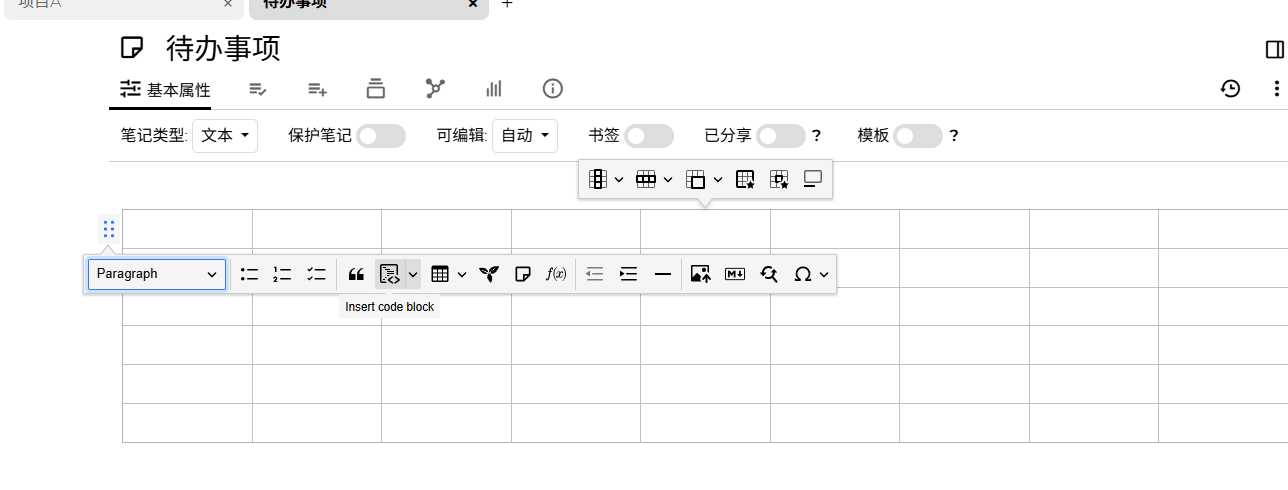The width and height of the screenshot is (1288, 490).
Task: Open the owned attributes tab icon
Action: click(x=258, y=89)
